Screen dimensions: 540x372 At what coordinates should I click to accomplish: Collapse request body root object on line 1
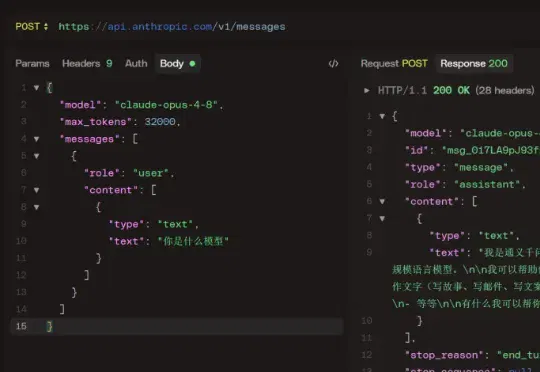36,88
